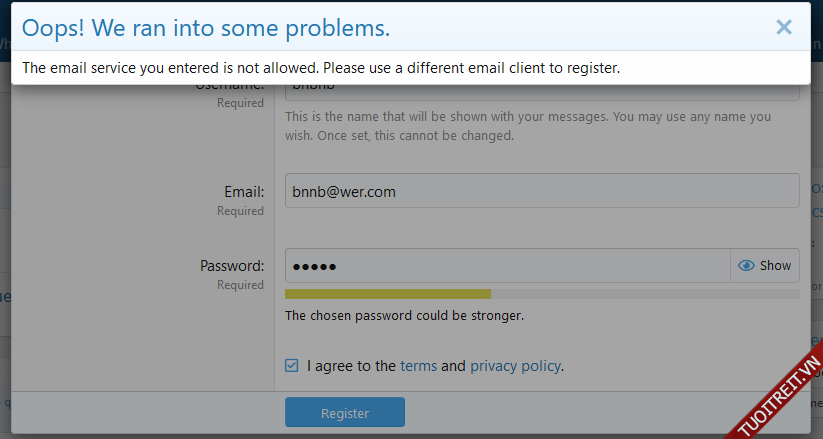The width and height of the screenshot is (823, 439).
Task: Click the Required note under Email
Action: (x=240, y=211)
